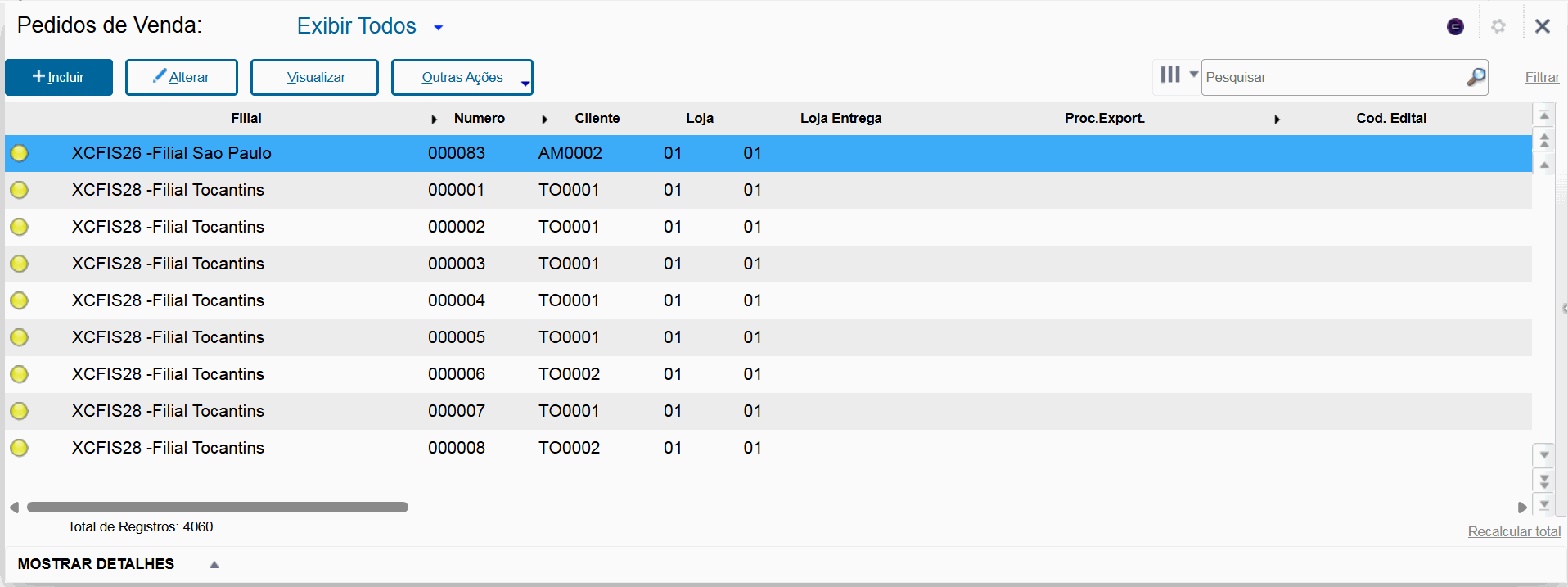Move down one row with single arrow
This screenshot has height=587, width=1568.
1544,454
